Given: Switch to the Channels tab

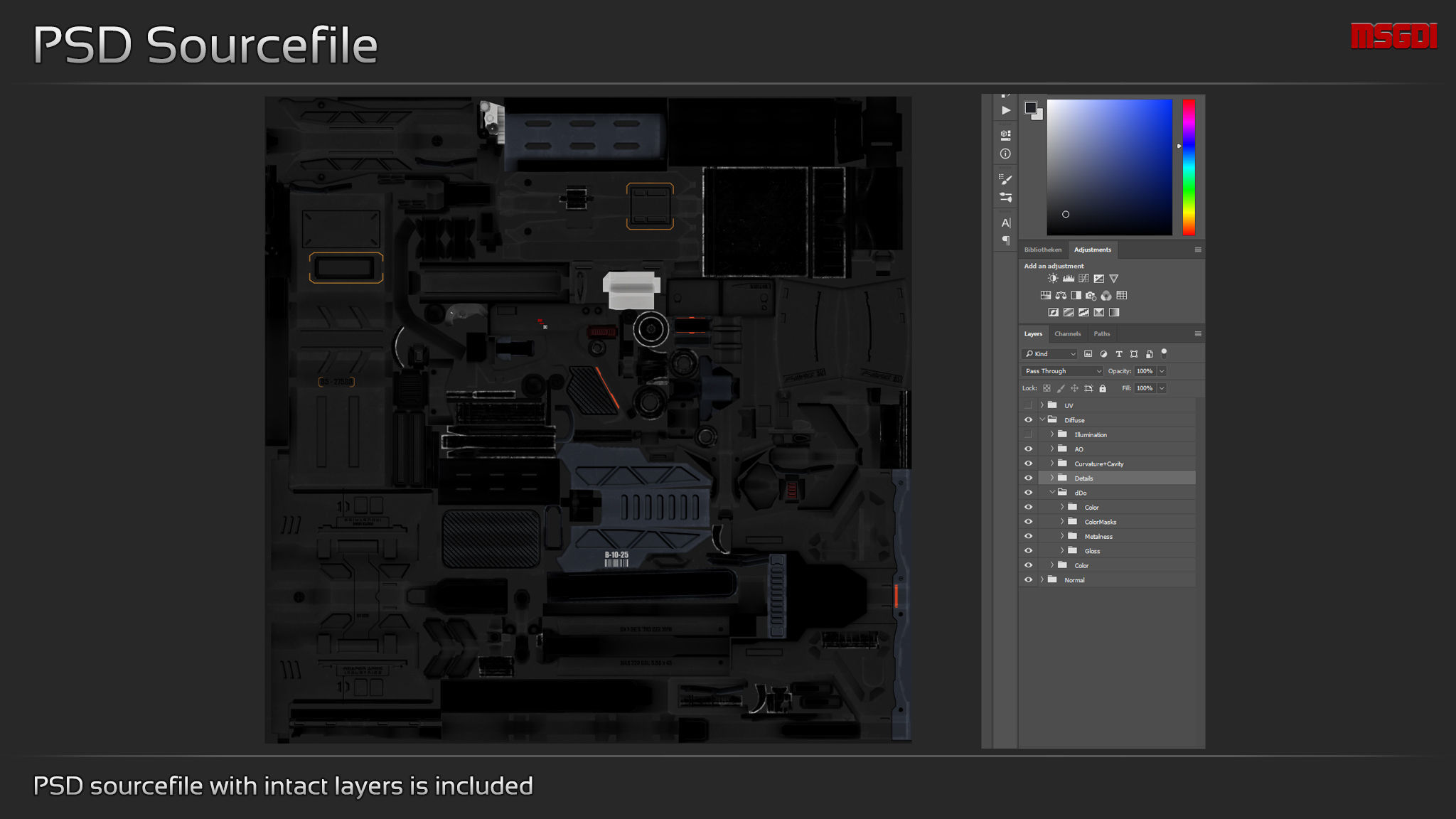Looking at the screenshot, I should (1067, 334).
